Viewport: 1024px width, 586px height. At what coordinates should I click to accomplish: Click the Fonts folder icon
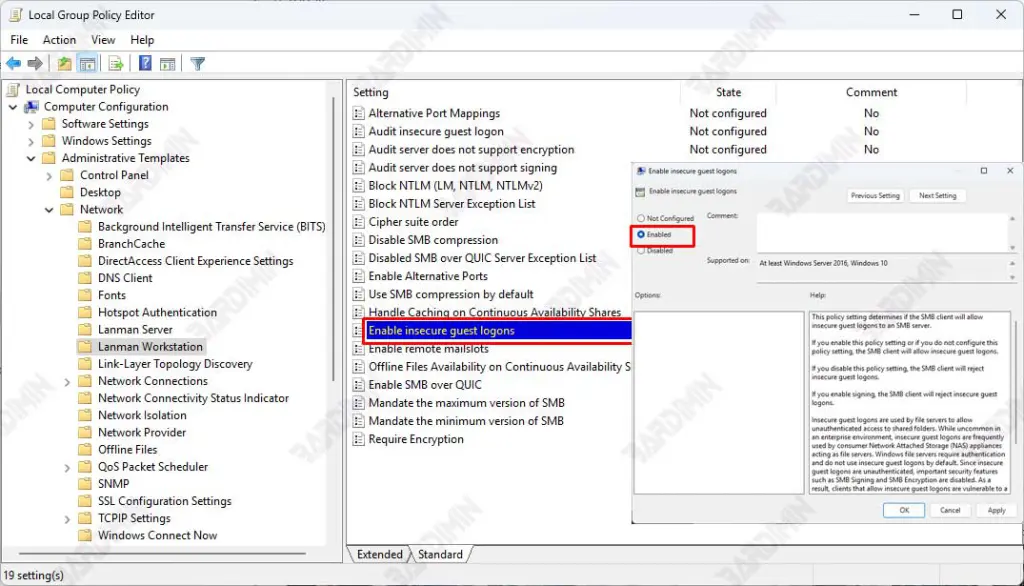coord(84,295)
